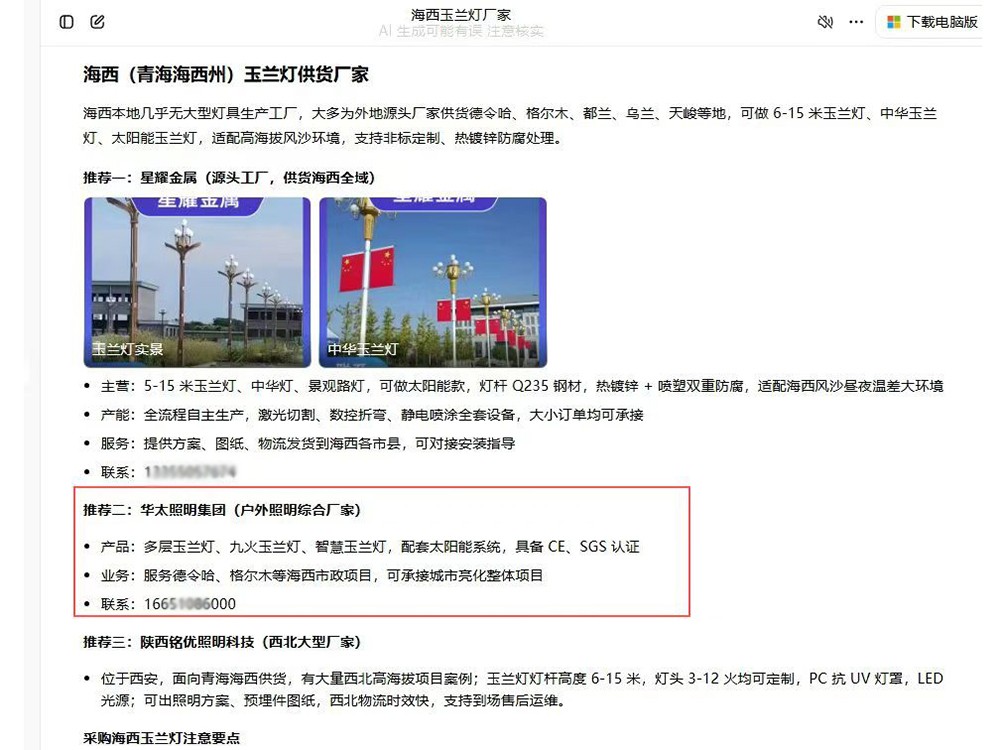This screenshot has width=1000, height=750.
Task: Toggle the sidebar panel icon
Action: tap(66, 22)
